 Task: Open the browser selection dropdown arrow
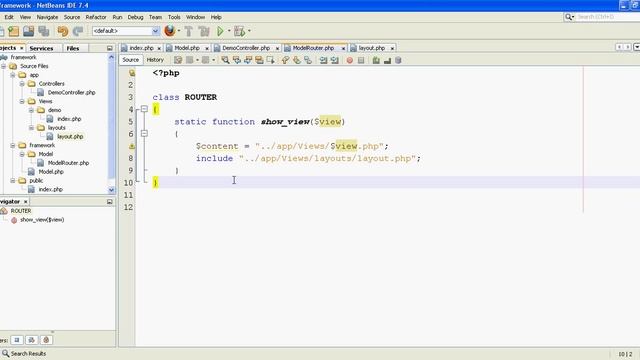click(179, 31)
